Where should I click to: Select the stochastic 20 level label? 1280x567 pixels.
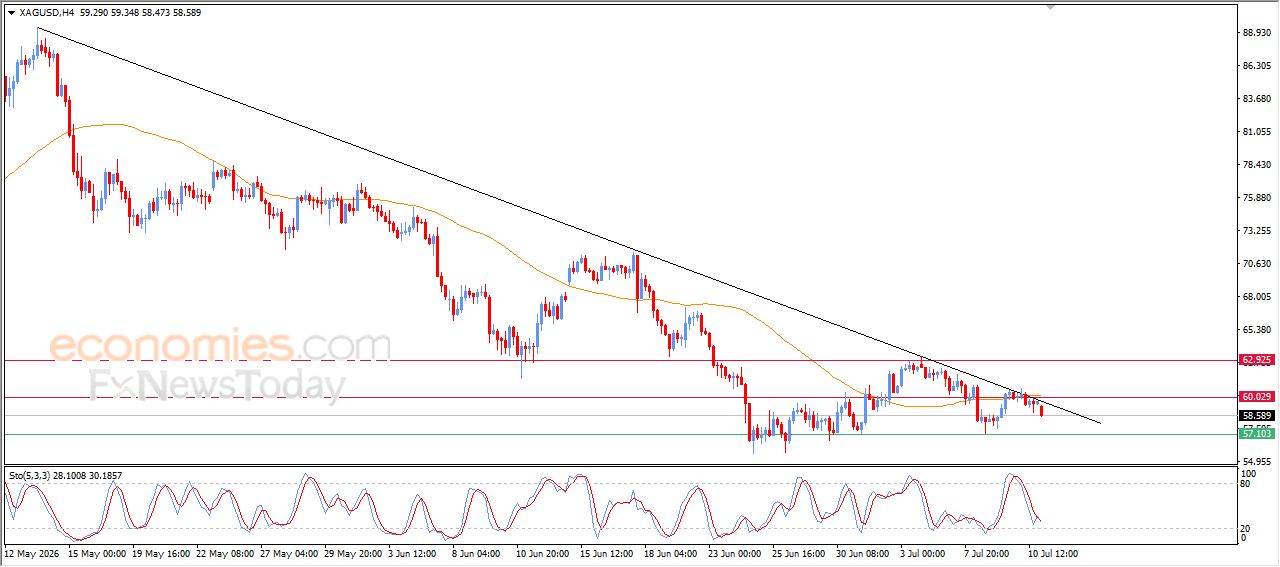(1246, 529)
